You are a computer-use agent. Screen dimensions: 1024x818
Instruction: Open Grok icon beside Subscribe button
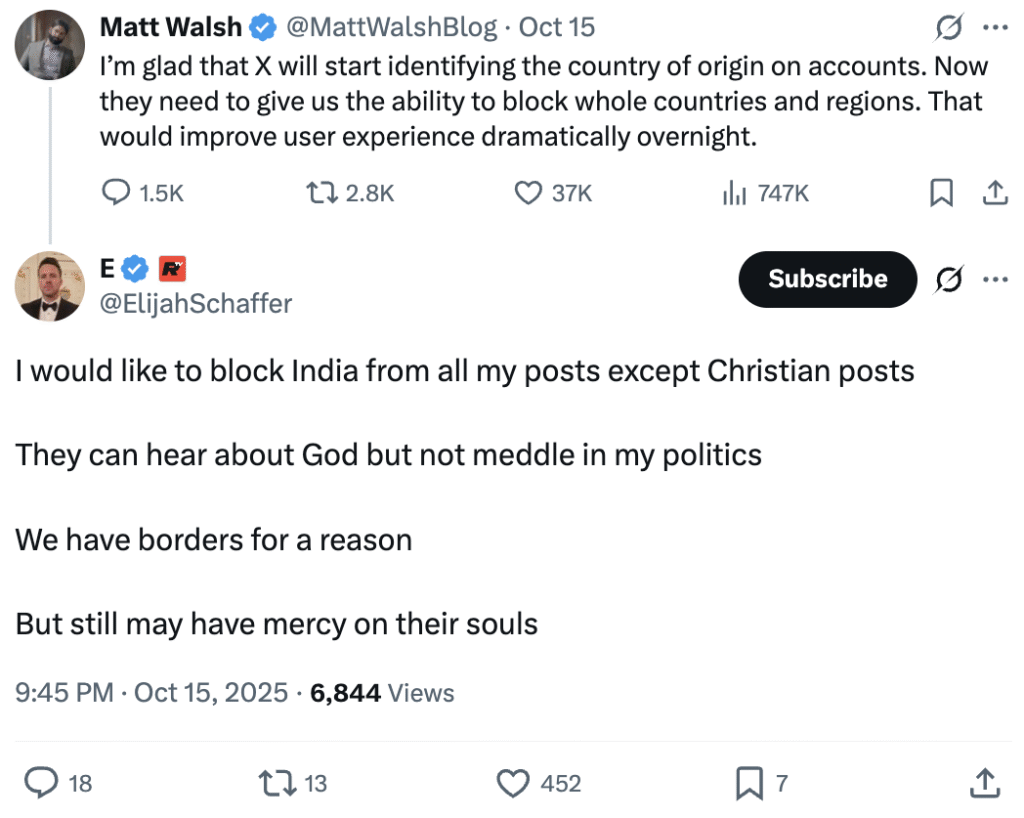[949, 279]
